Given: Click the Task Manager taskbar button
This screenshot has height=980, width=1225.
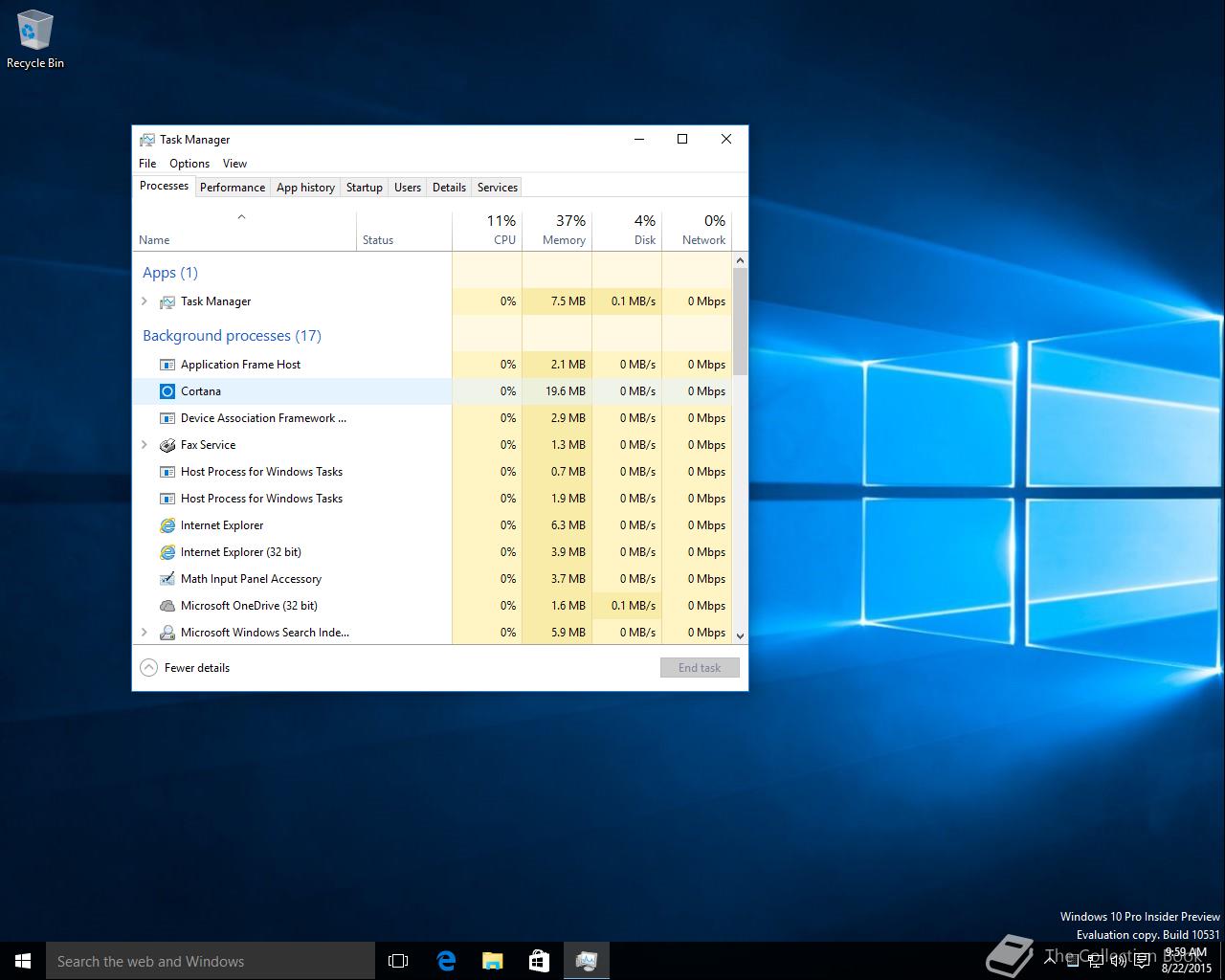Looking at the screenshot, I should 586,961.
